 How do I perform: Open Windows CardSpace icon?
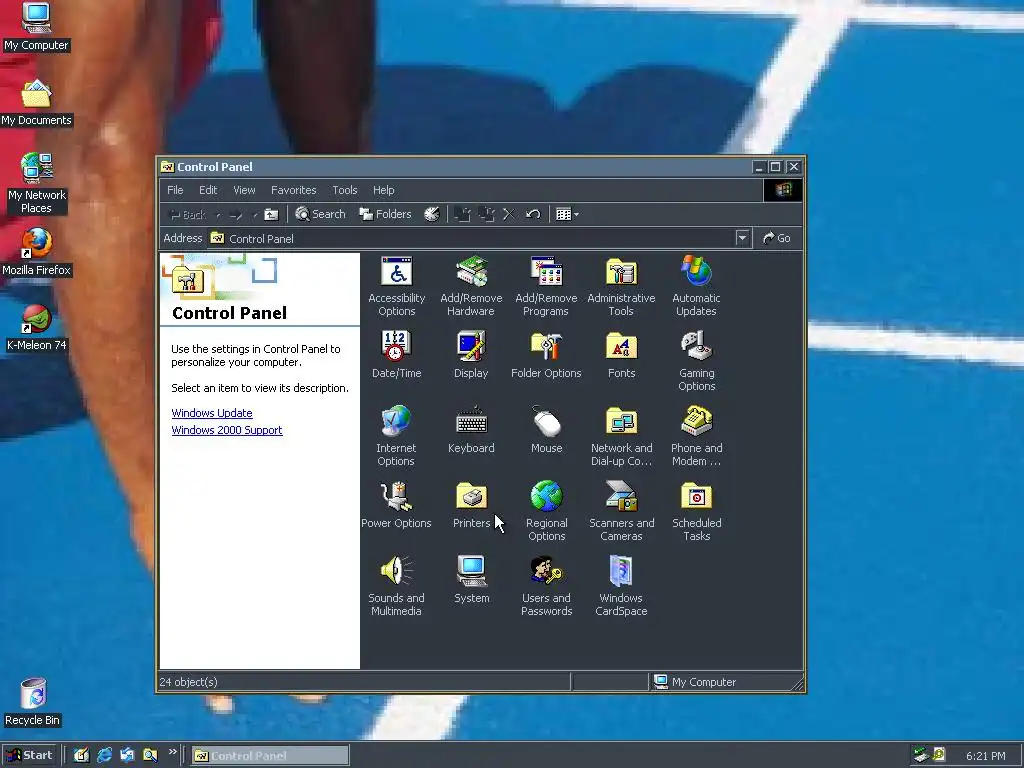coord(621,586)
